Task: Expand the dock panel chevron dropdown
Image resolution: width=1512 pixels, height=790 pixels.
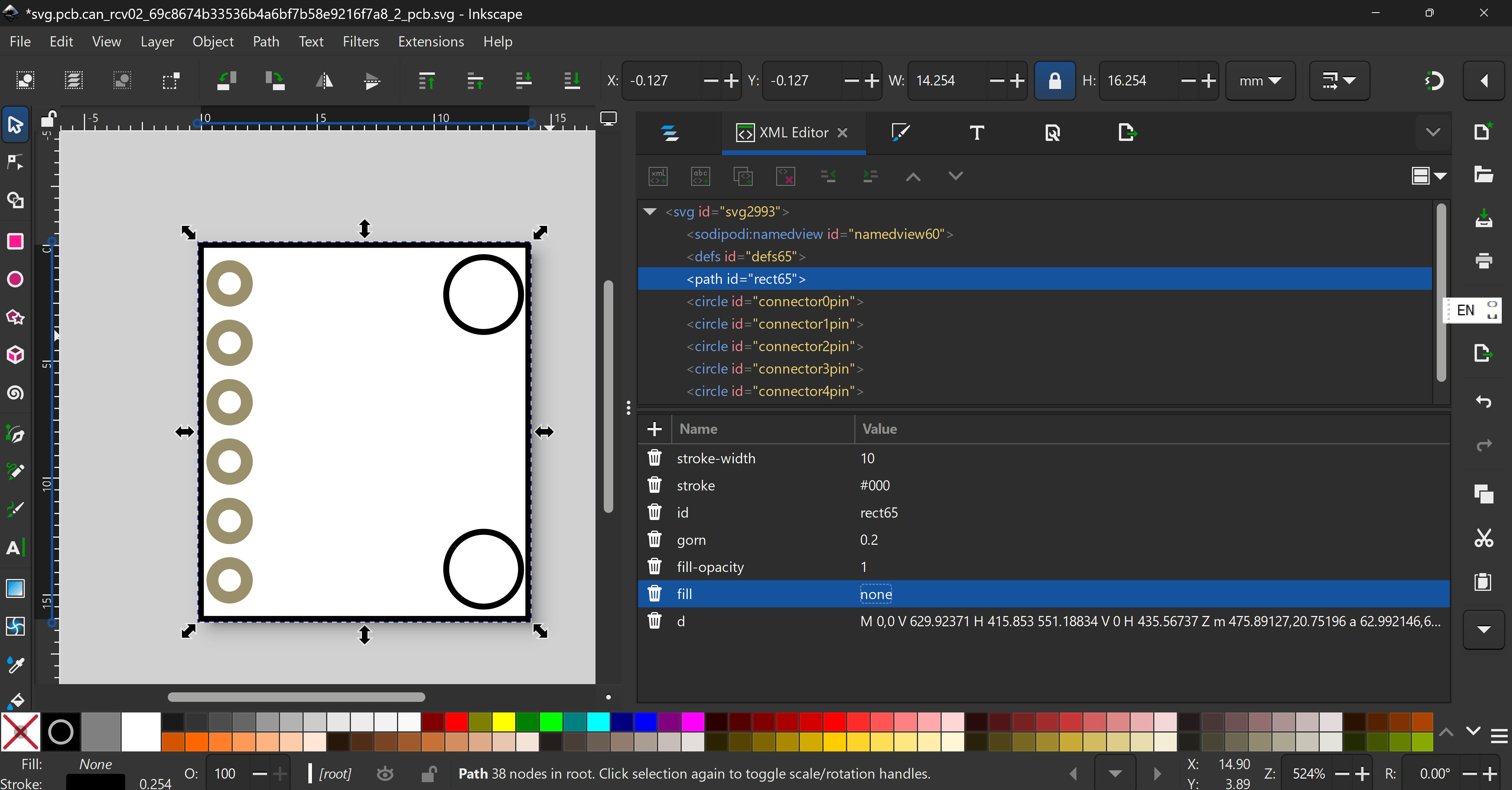Action: [x=1433, y=133]
